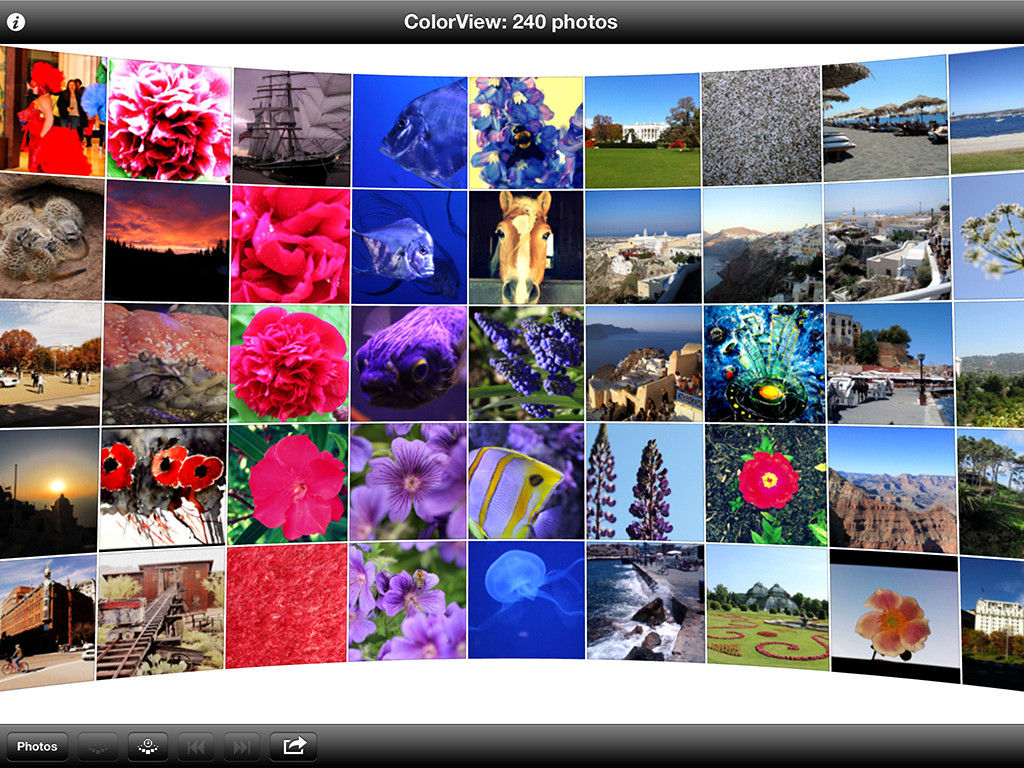
Task: Open the two lupine spikes against sky photo
Action: (x=644, y=483)
